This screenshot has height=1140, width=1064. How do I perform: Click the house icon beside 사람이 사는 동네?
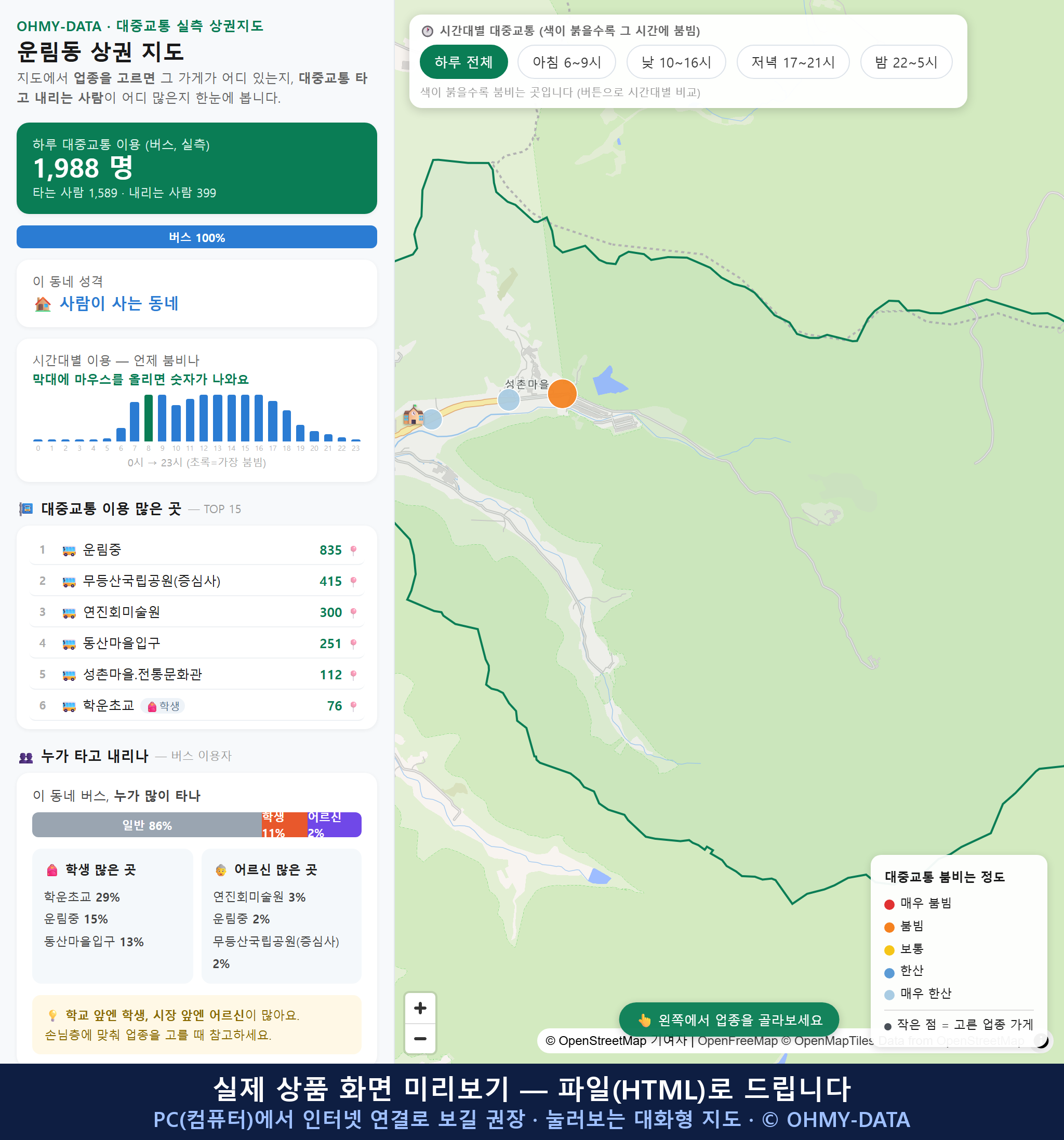point(43,303)
